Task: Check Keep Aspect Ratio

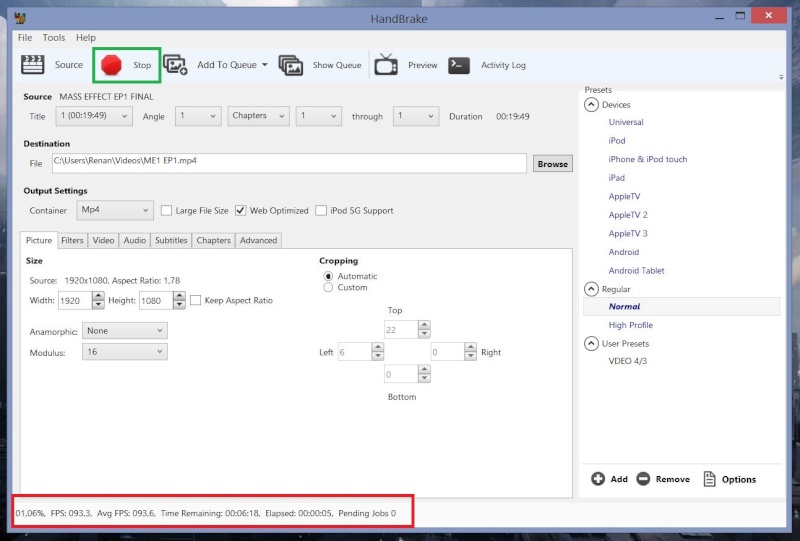Action: (x=195, y=300)
